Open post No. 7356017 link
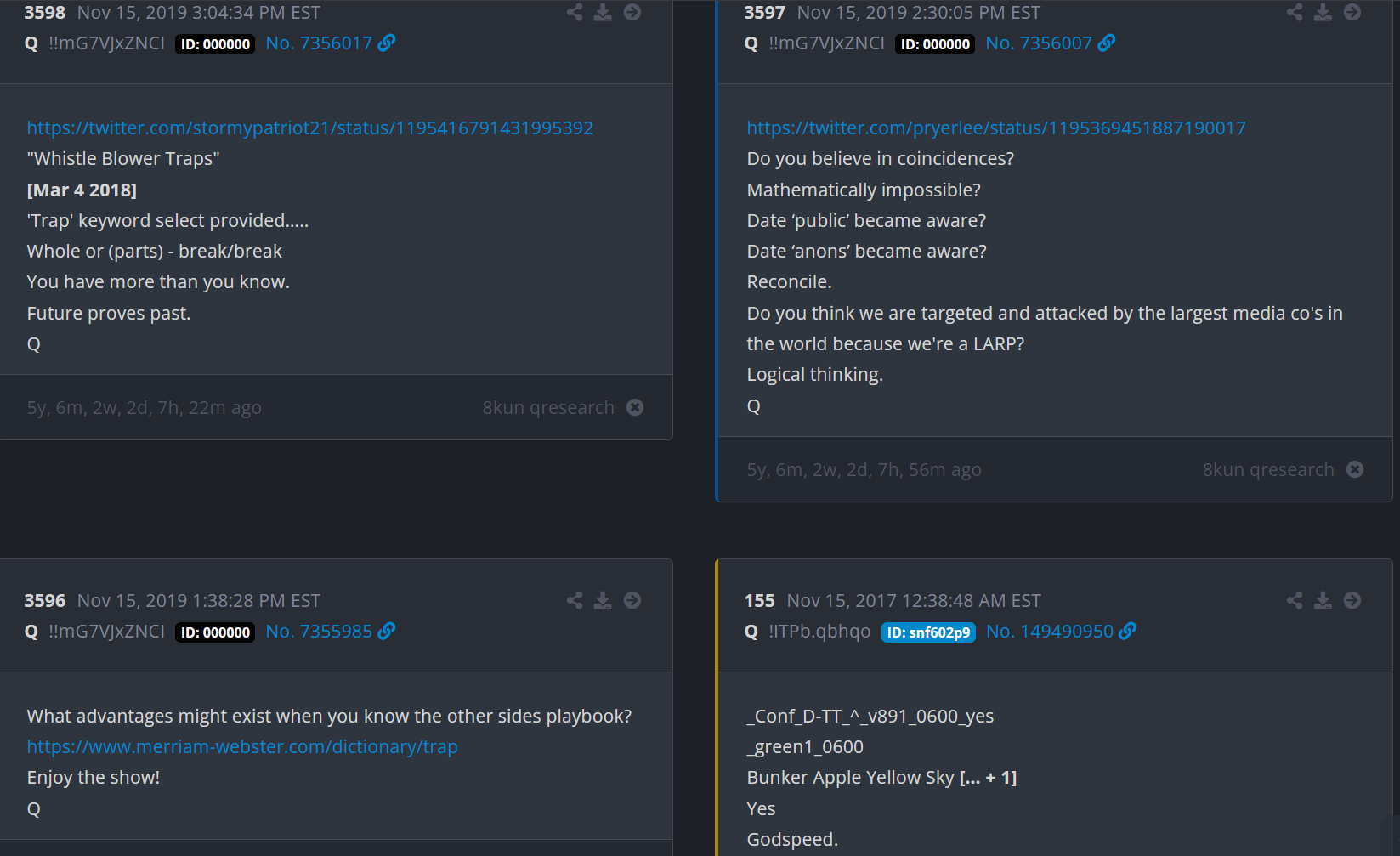1400x856 pixels. [x=319, y=43]
